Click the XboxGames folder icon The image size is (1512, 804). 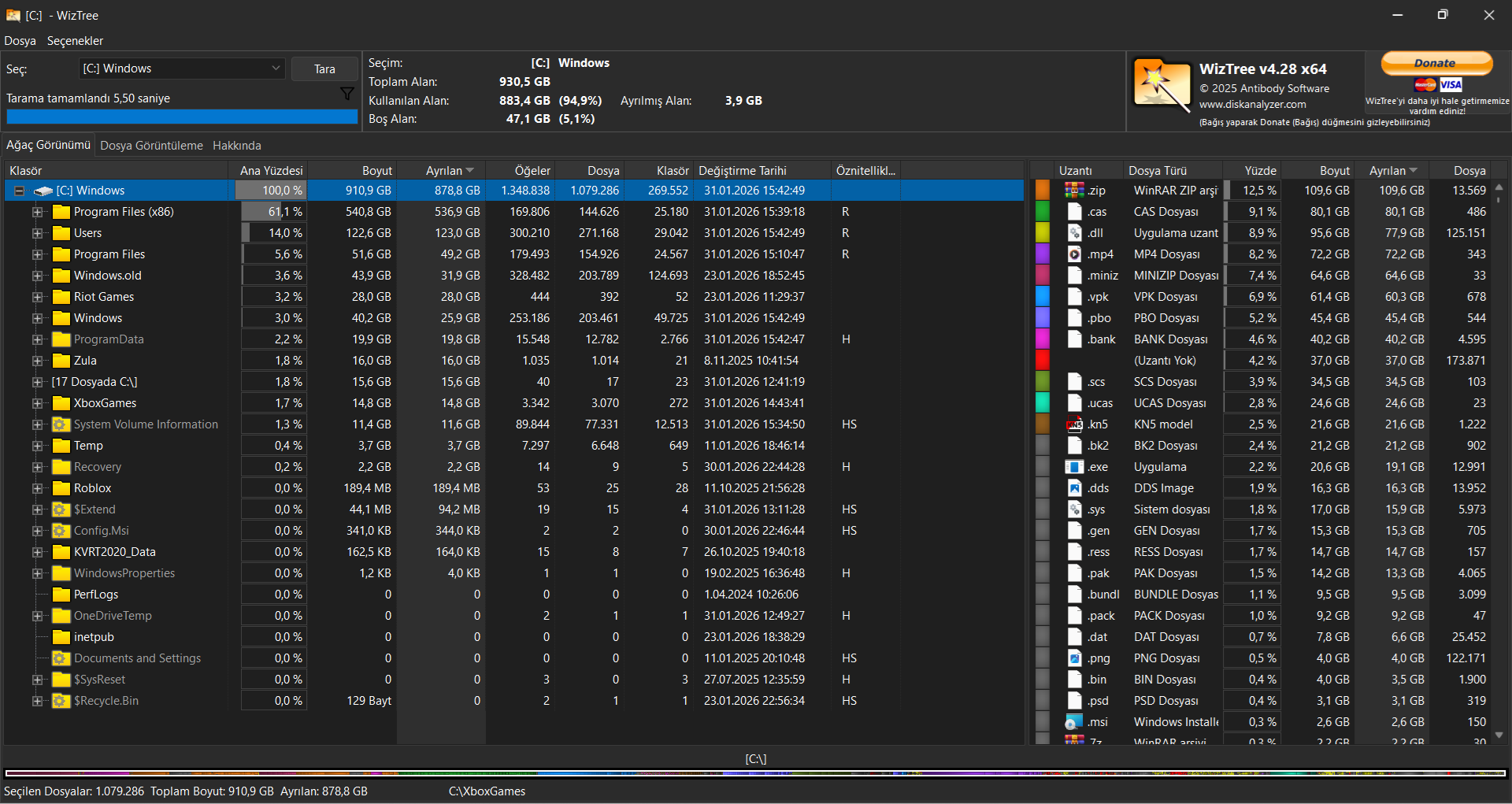(61, 403)
